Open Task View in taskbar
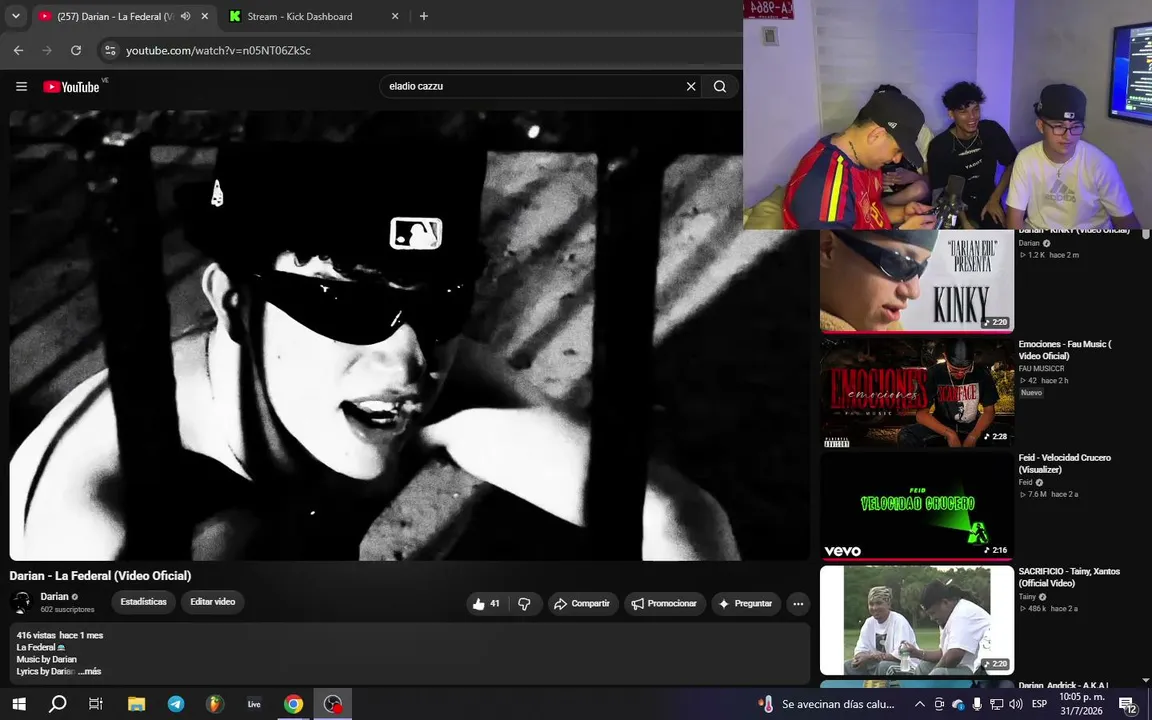This screenshot has height=720, width=1152. (x=96, y=704)
